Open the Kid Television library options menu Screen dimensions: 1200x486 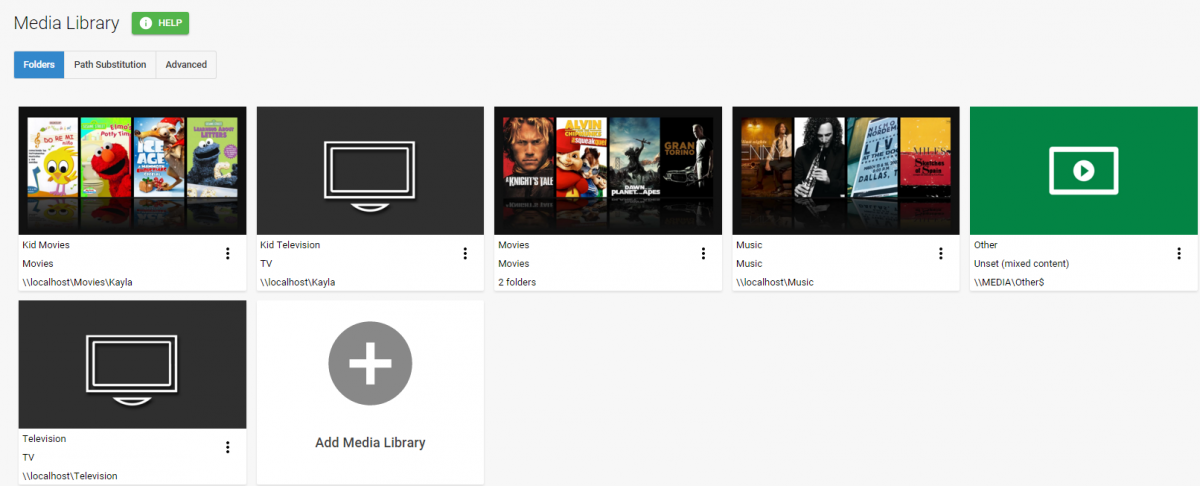465,253
